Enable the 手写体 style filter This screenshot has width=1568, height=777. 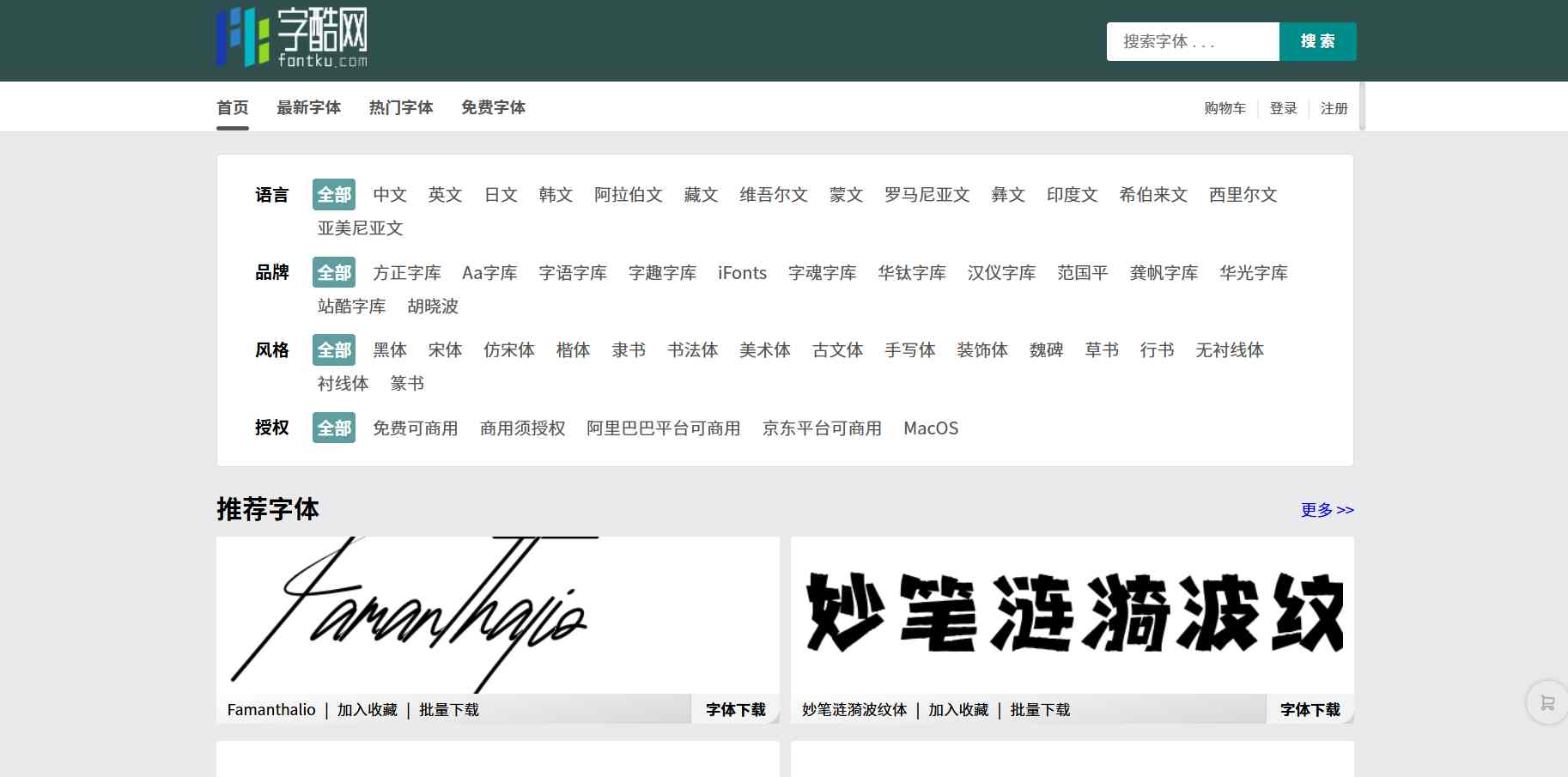click(909, 349)
